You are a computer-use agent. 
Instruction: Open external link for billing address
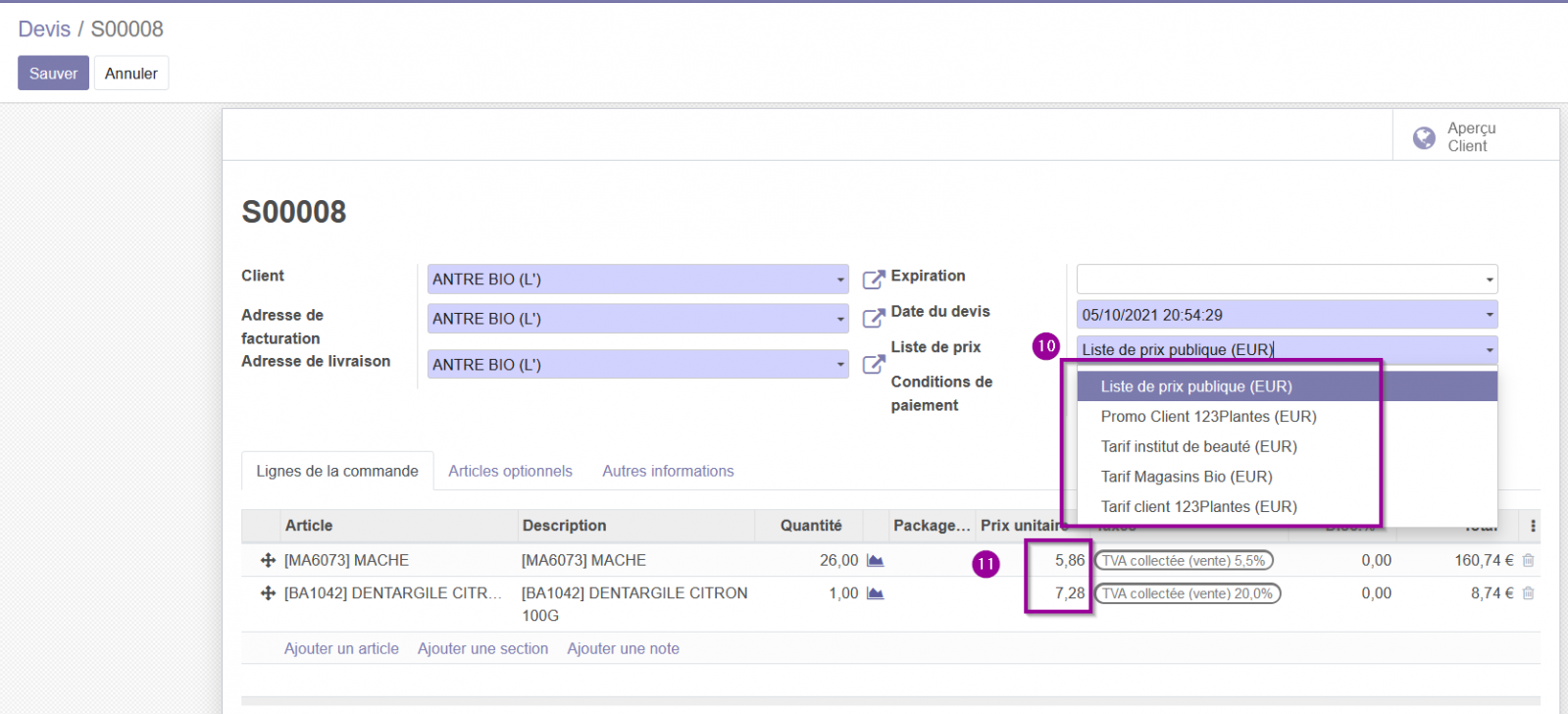point(873,319)
